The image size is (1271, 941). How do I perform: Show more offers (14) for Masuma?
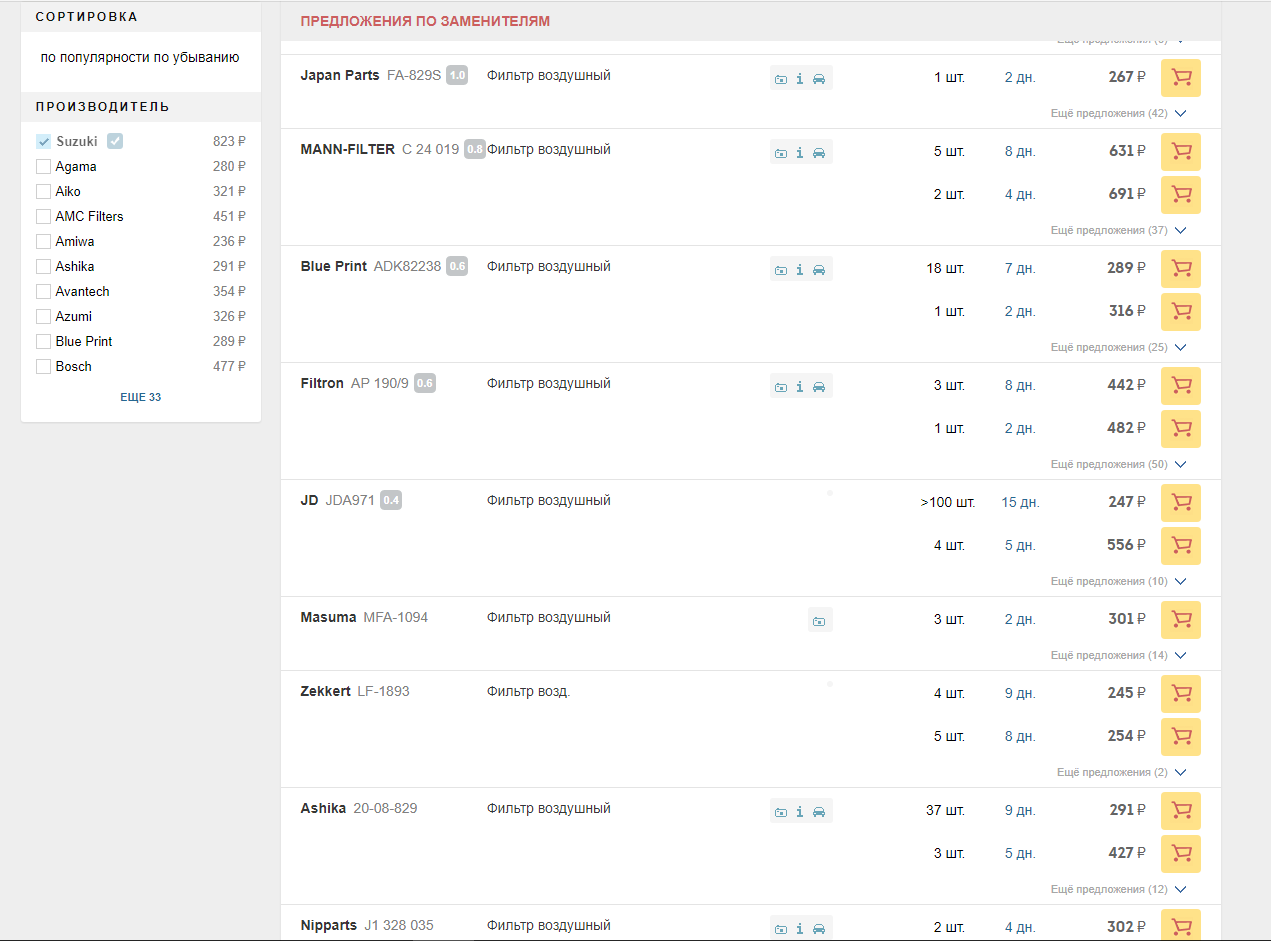tap(1117, 655)
